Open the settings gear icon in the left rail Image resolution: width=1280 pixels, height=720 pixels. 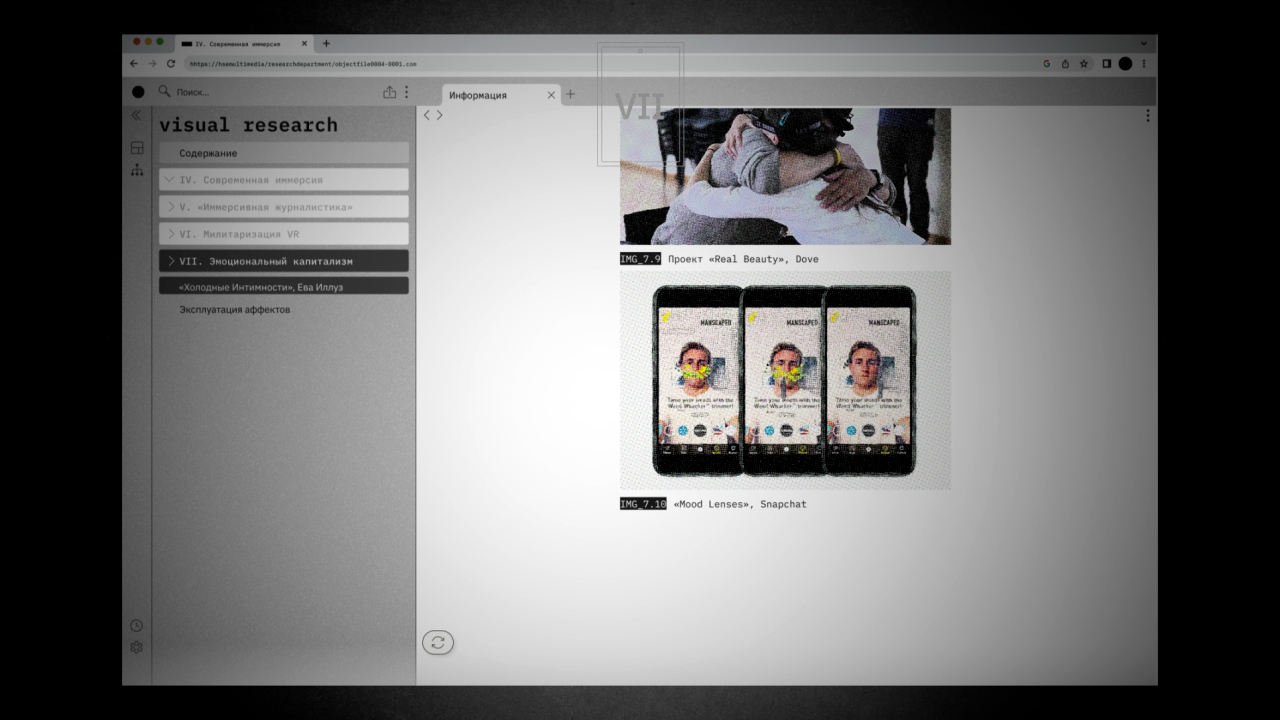[137, 647]
